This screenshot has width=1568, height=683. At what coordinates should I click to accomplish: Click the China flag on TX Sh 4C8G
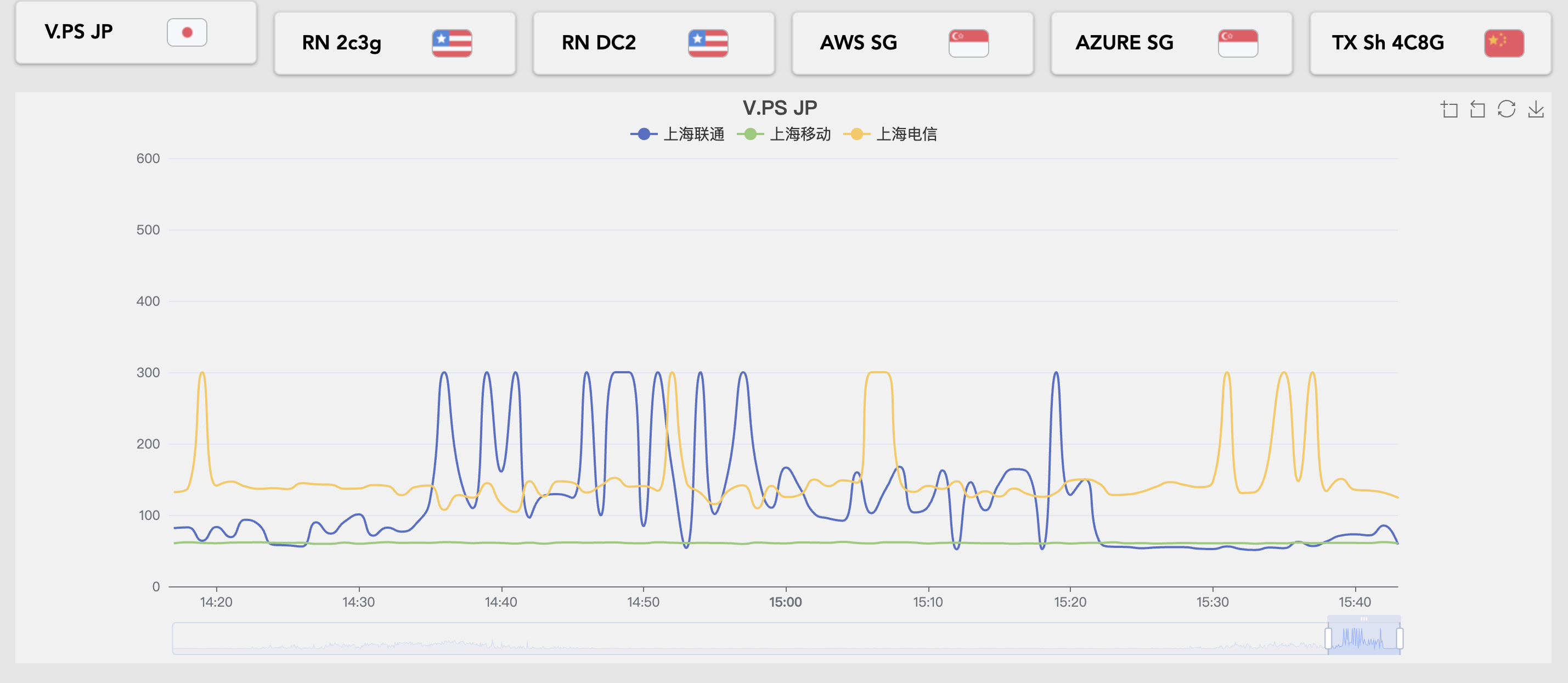coord(1503,43)
